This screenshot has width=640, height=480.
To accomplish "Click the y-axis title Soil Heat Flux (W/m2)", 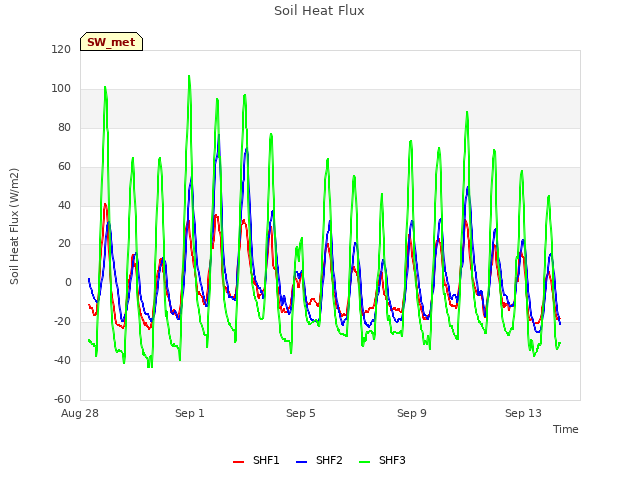I will [14, 226].
